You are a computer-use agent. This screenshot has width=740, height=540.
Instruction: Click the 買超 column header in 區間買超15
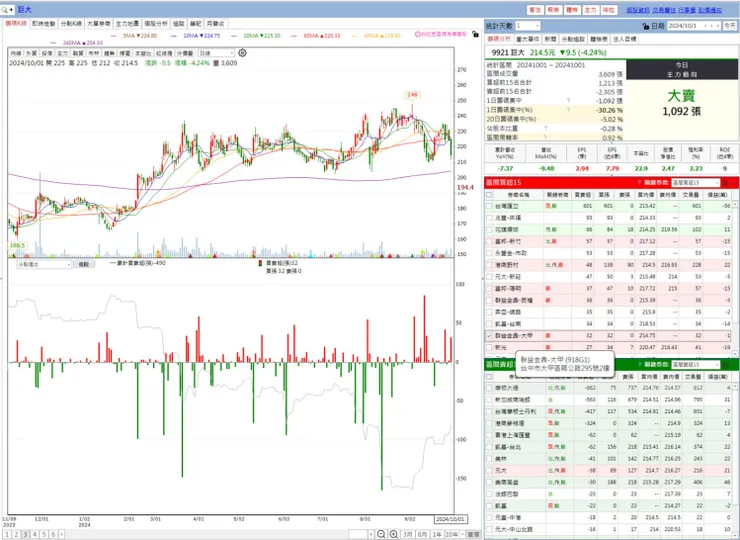(x=583, y=194)
